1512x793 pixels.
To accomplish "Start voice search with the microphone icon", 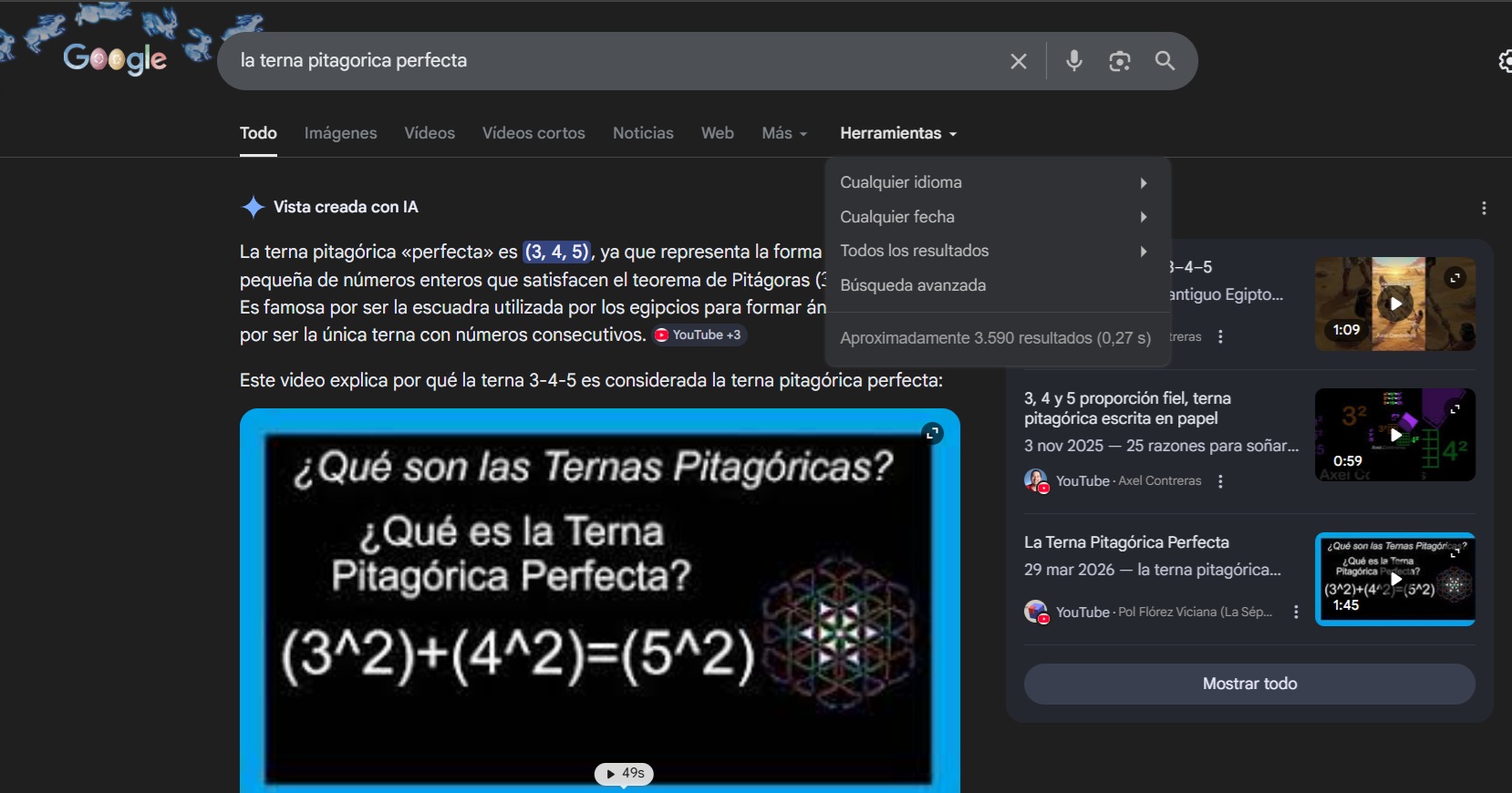I will (1074, 61).
